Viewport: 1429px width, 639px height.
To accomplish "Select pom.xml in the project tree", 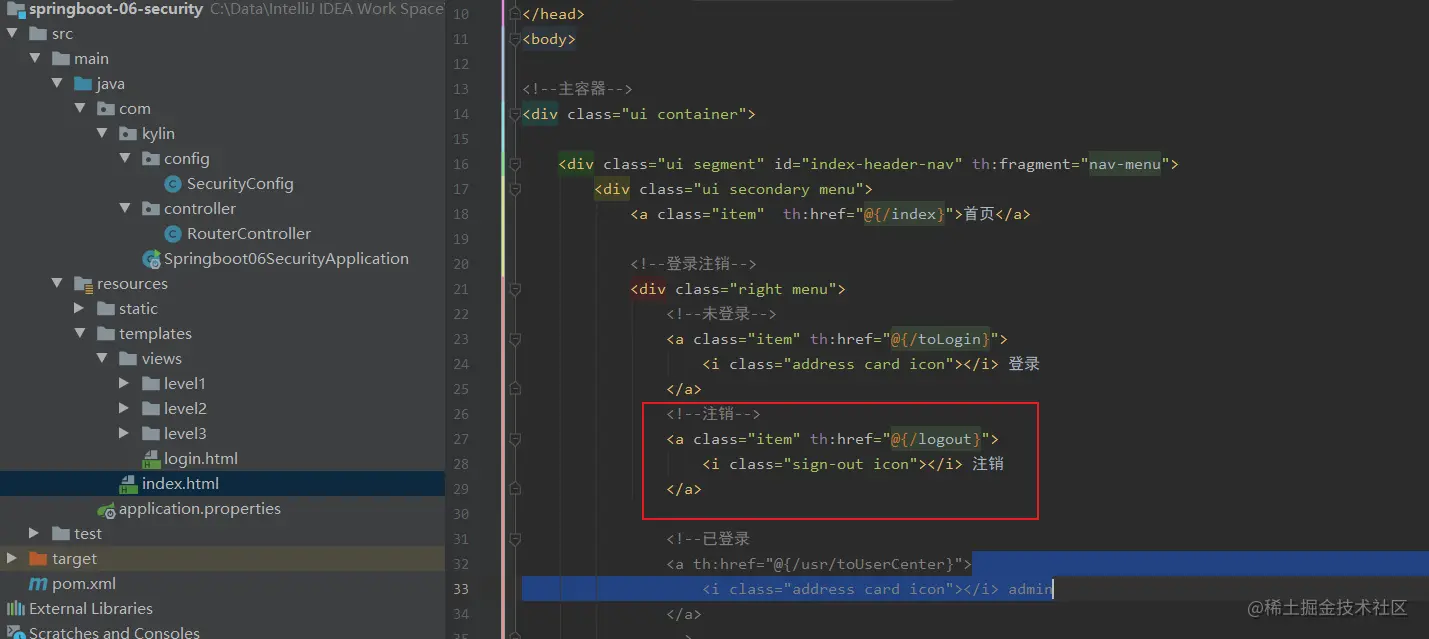I will (x=84, y=584).
